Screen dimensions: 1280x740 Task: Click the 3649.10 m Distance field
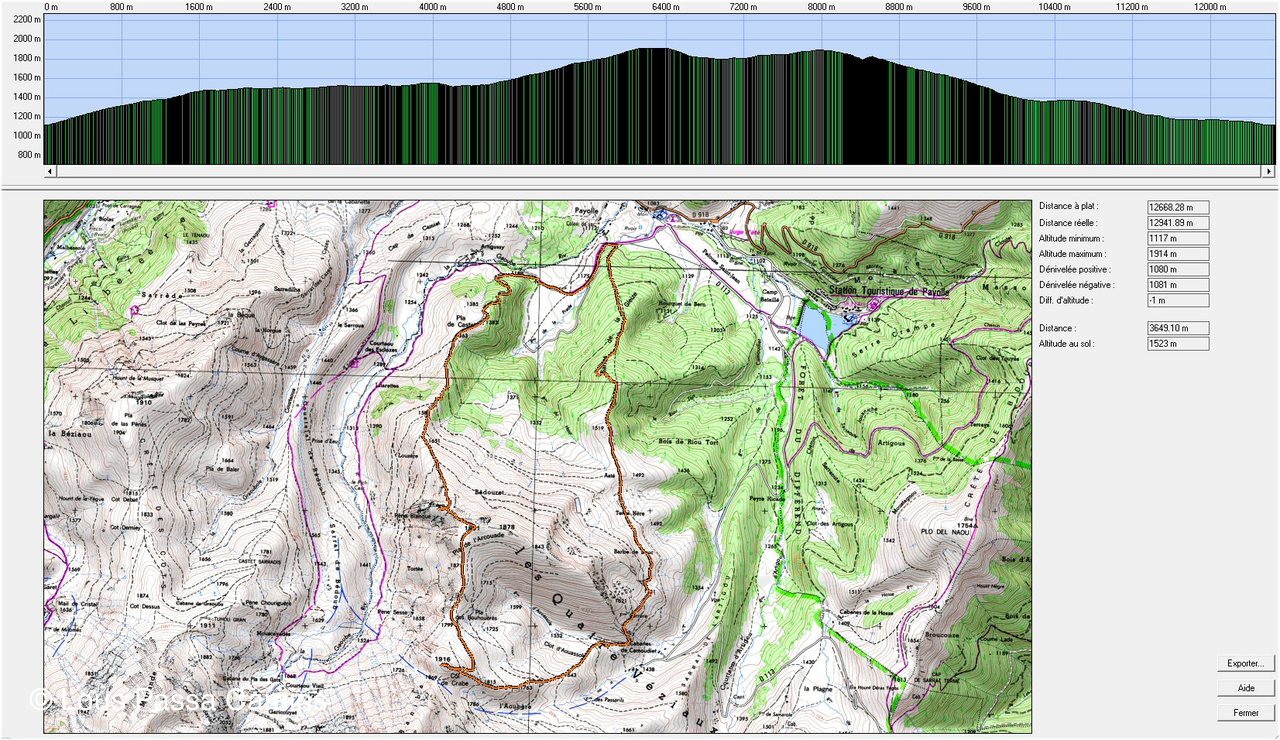(1178, 328)
